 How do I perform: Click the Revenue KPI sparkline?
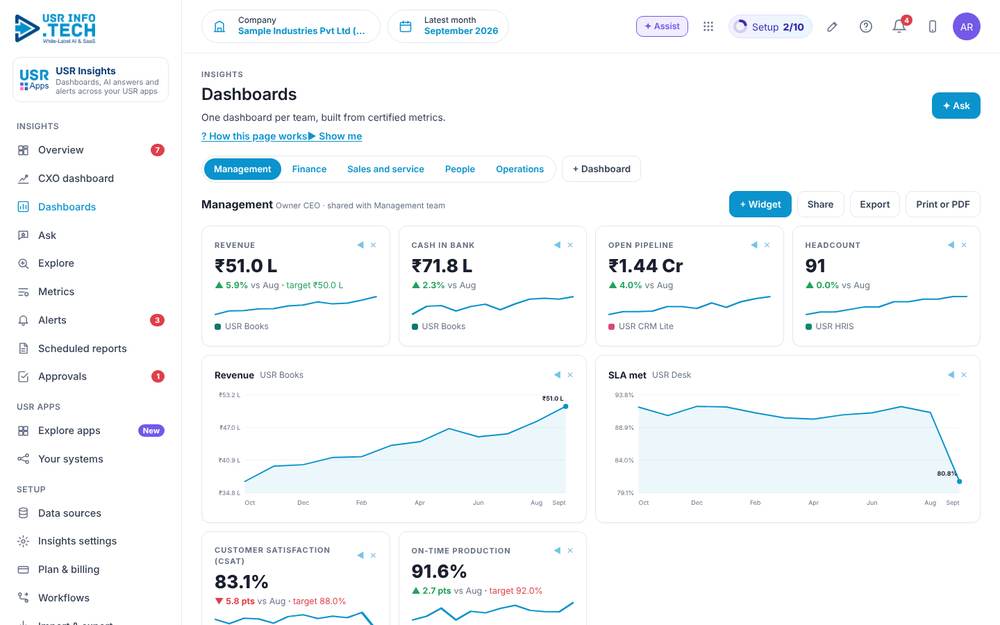tap(295, 305)
